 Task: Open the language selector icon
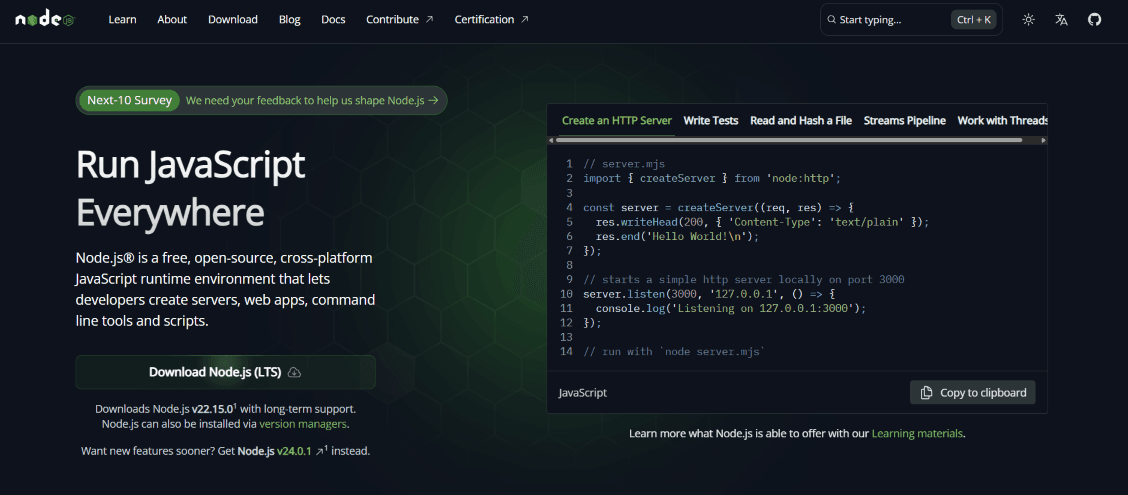coord(1061,19)
